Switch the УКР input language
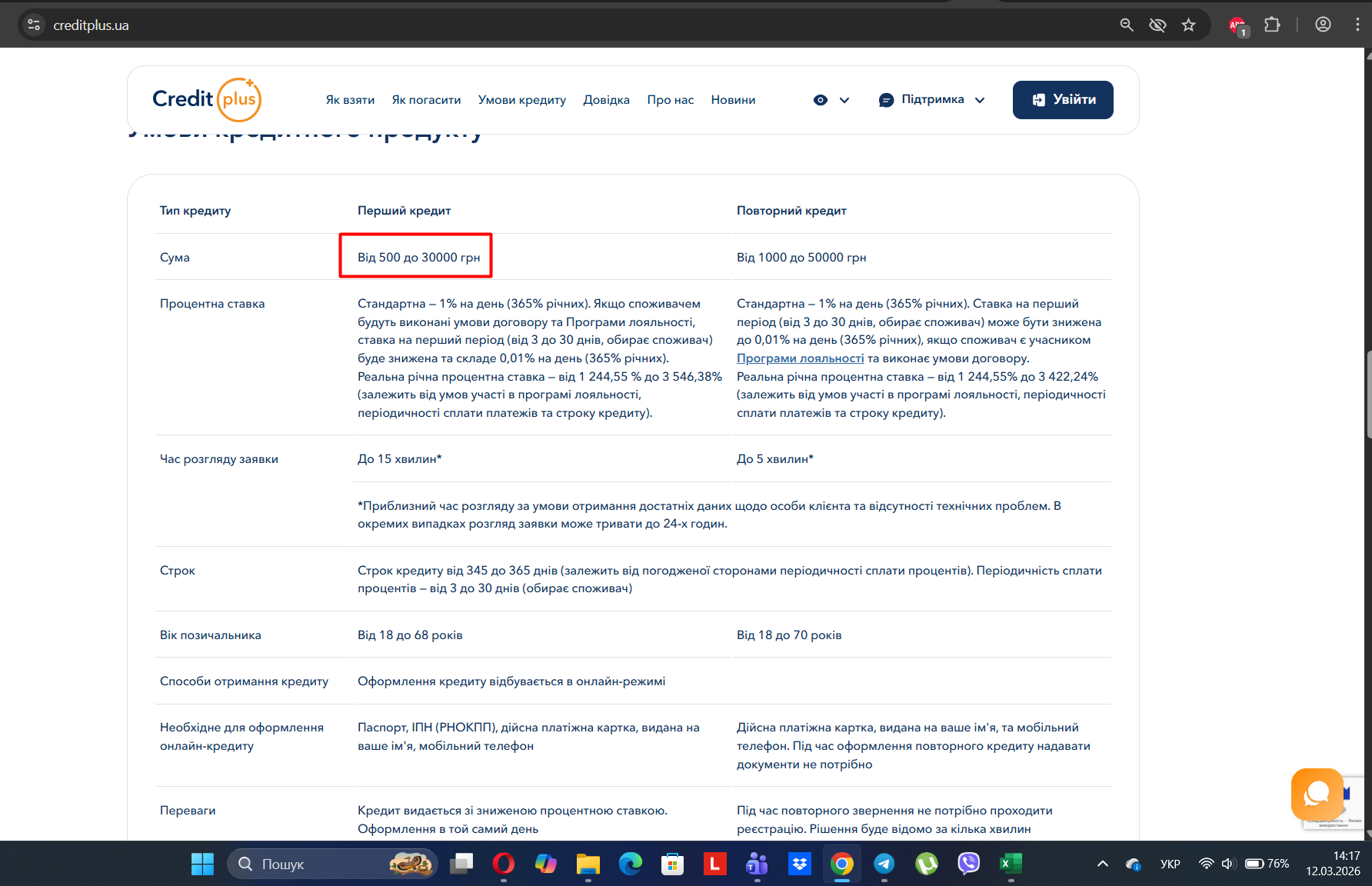This screenshot has height=886, width=1372. (1171, 864)
